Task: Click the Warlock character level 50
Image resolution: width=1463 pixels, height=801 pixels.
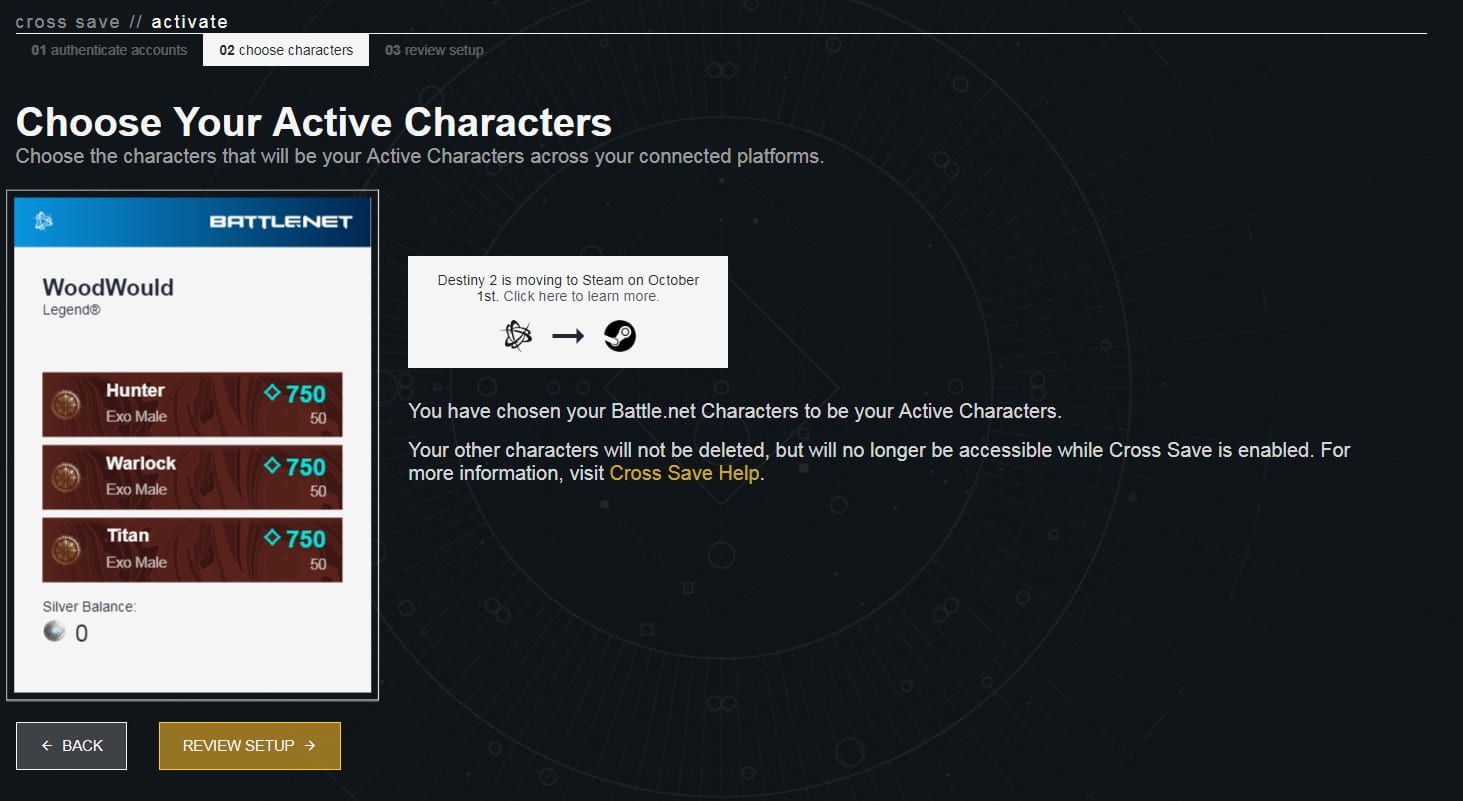Action: pyautogui.click(x=318, y=491)
